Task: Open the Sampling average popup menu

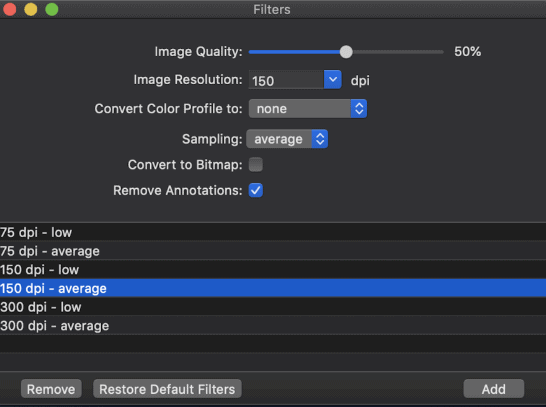Action: point(287,139)
